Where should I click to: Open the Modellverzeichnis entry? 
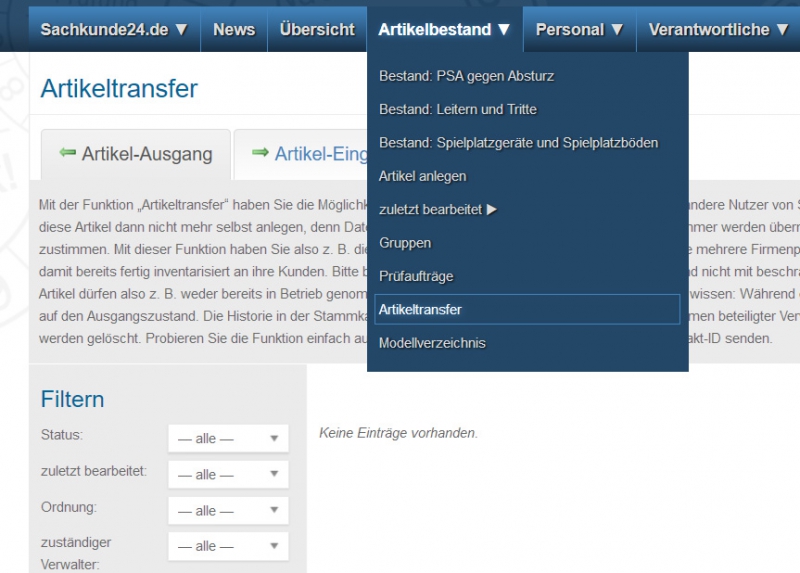tap(432, 343)
